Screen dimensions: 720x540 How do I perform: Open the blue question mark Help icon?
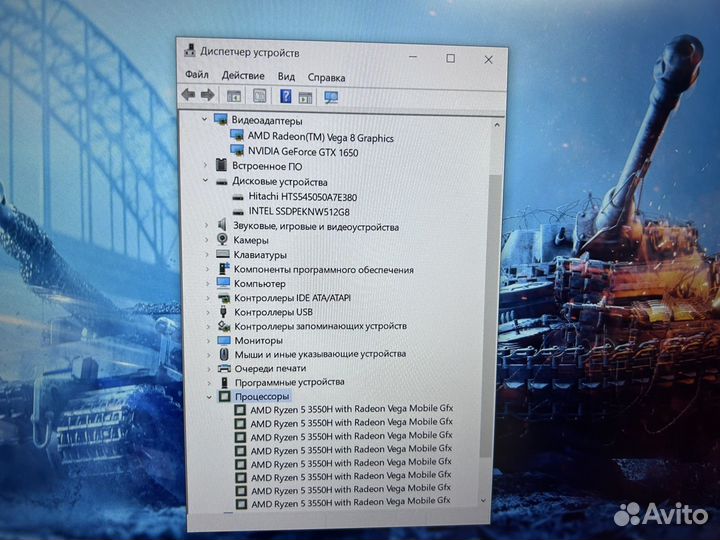[x=286, y=96]
